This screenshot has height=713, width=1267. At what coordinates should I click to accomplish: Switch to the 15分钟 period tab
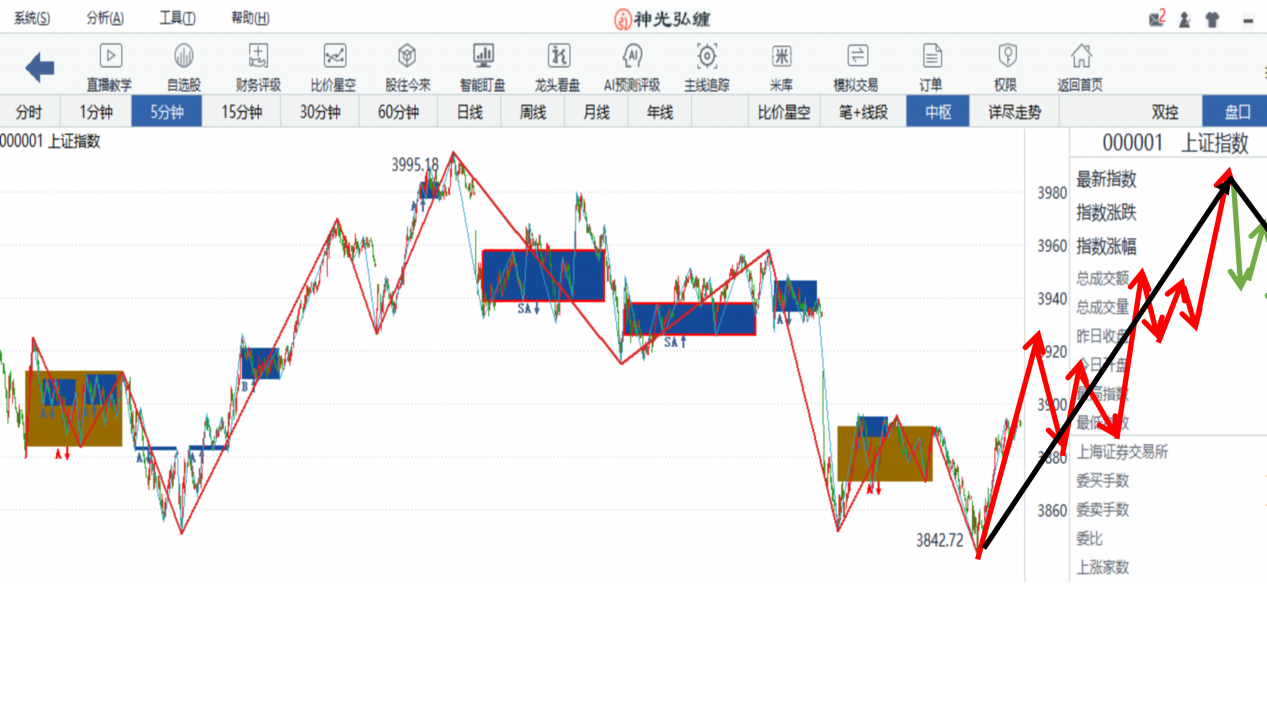[242, 112]
